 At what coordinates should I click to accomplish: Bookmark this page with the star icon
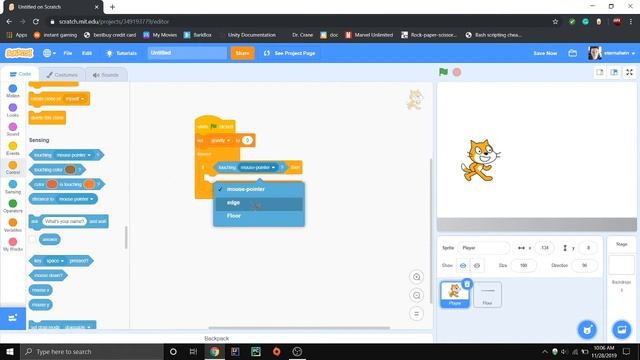tap(555, 22)
